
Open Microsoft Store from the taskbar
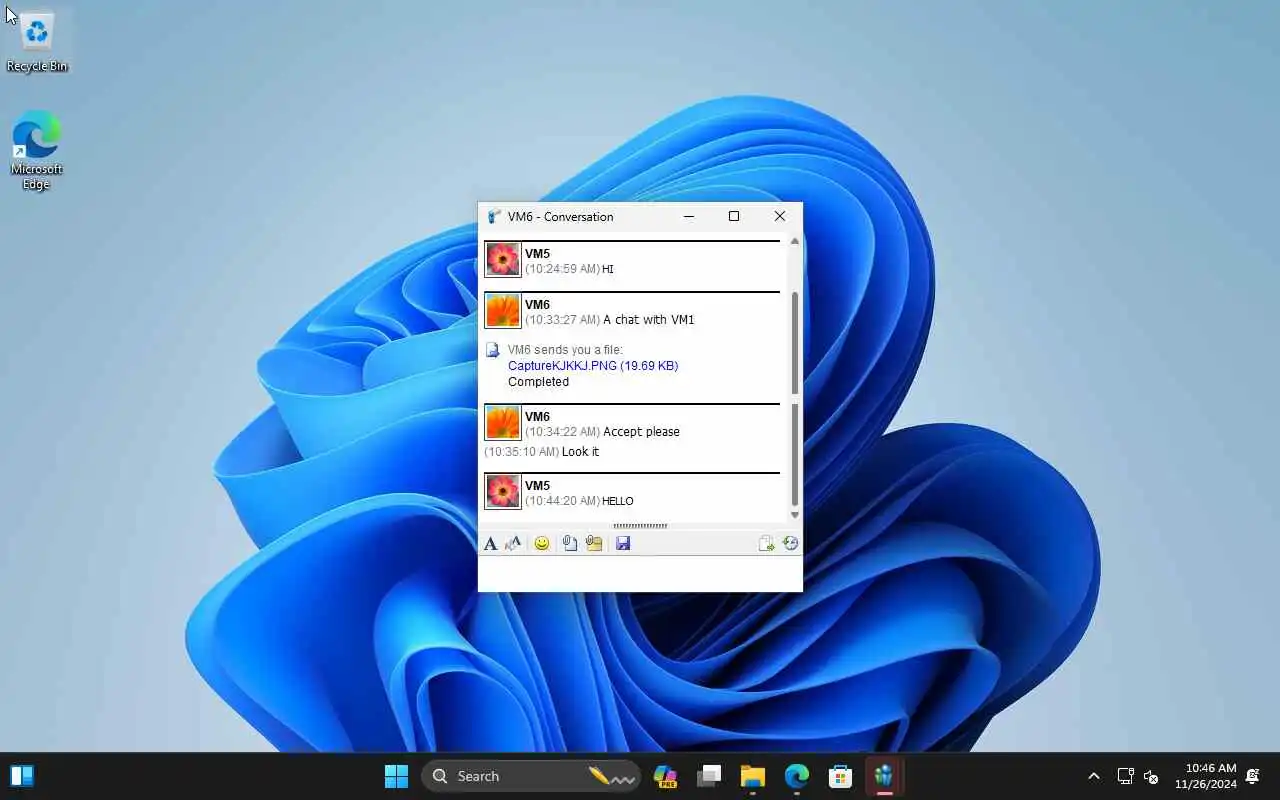841,776
